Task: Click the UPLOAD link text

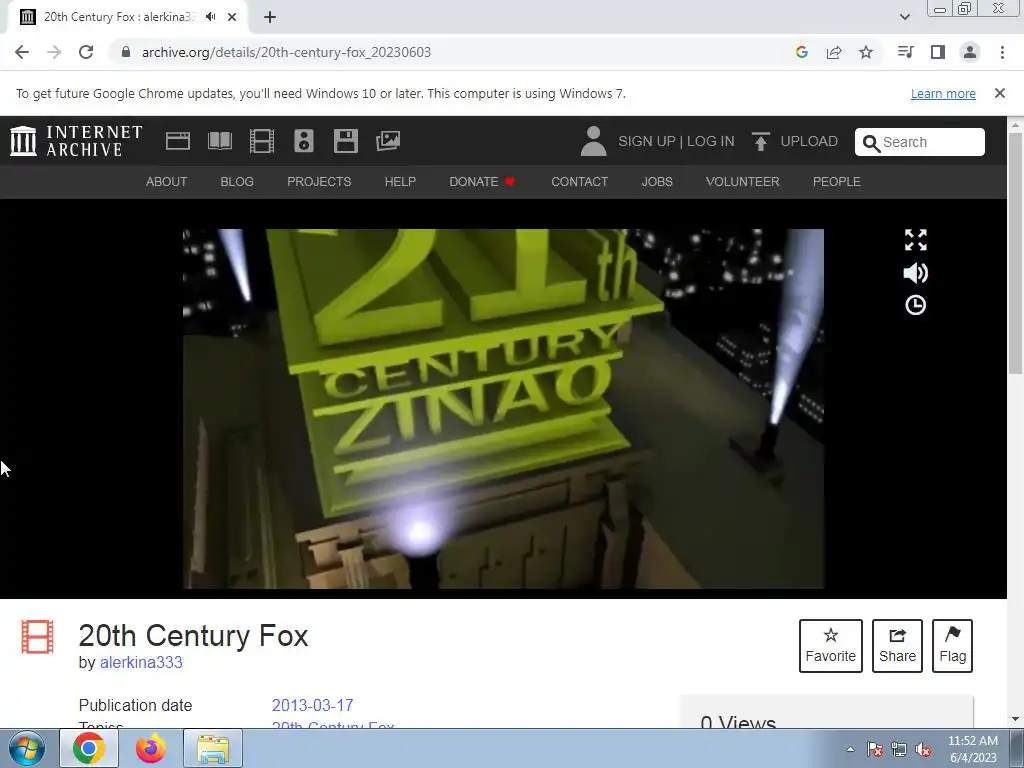Action: click(x=809, y=141)
